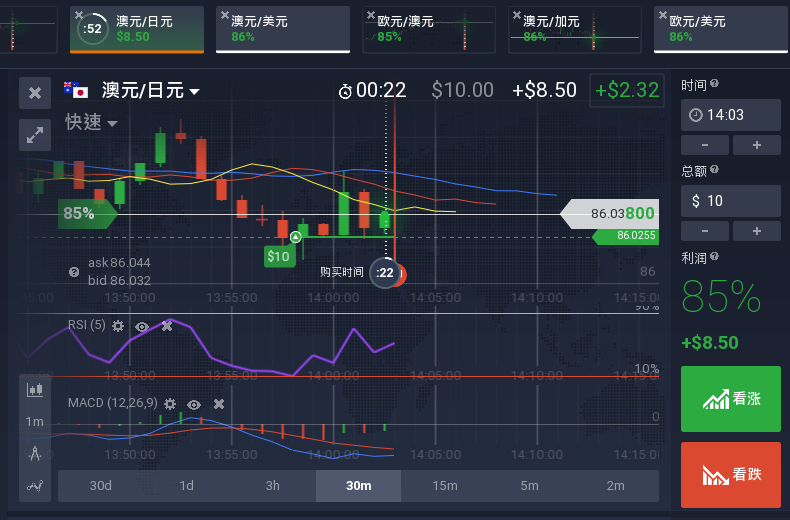This screenshot has width=790, height=520.
Task: Remove the MACD indicator
Action: click(219, 404)
